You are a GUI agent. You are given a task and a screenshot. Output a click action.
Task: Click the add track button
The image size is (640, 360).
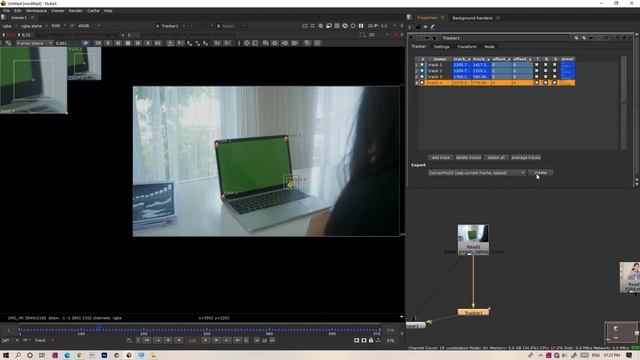(x=441, y=158)
